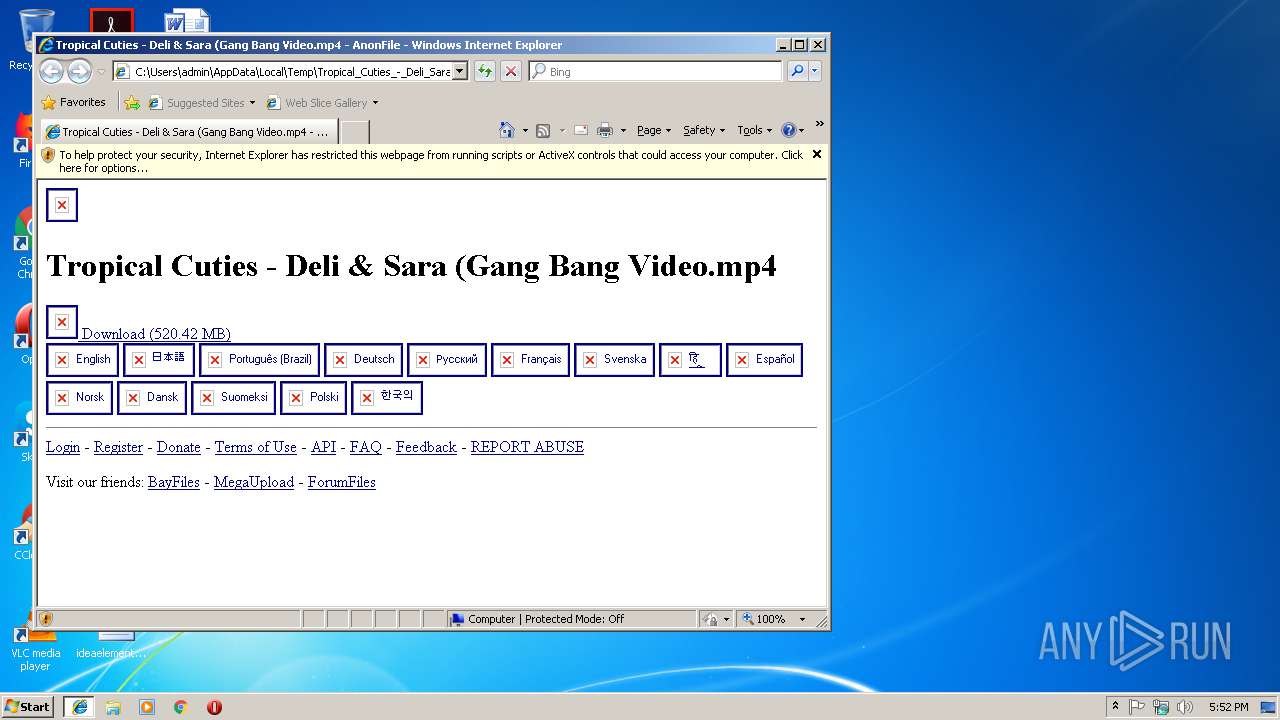Dismiss the security information bar

tap(817, 154)
